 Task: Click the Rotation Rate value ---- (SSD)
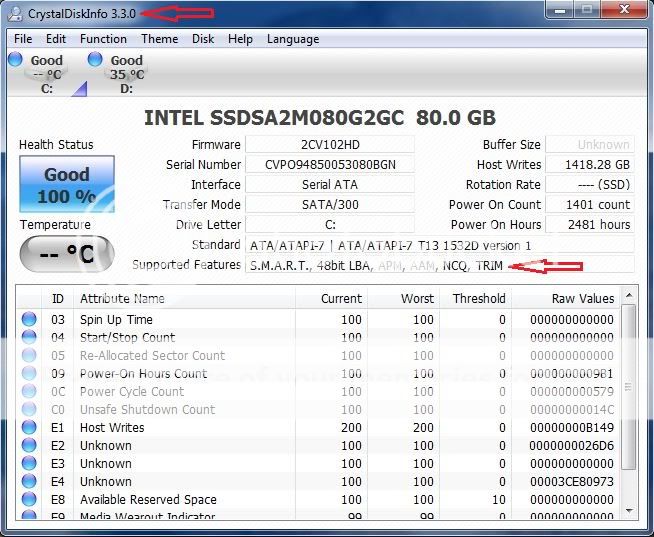click(590, 184)
